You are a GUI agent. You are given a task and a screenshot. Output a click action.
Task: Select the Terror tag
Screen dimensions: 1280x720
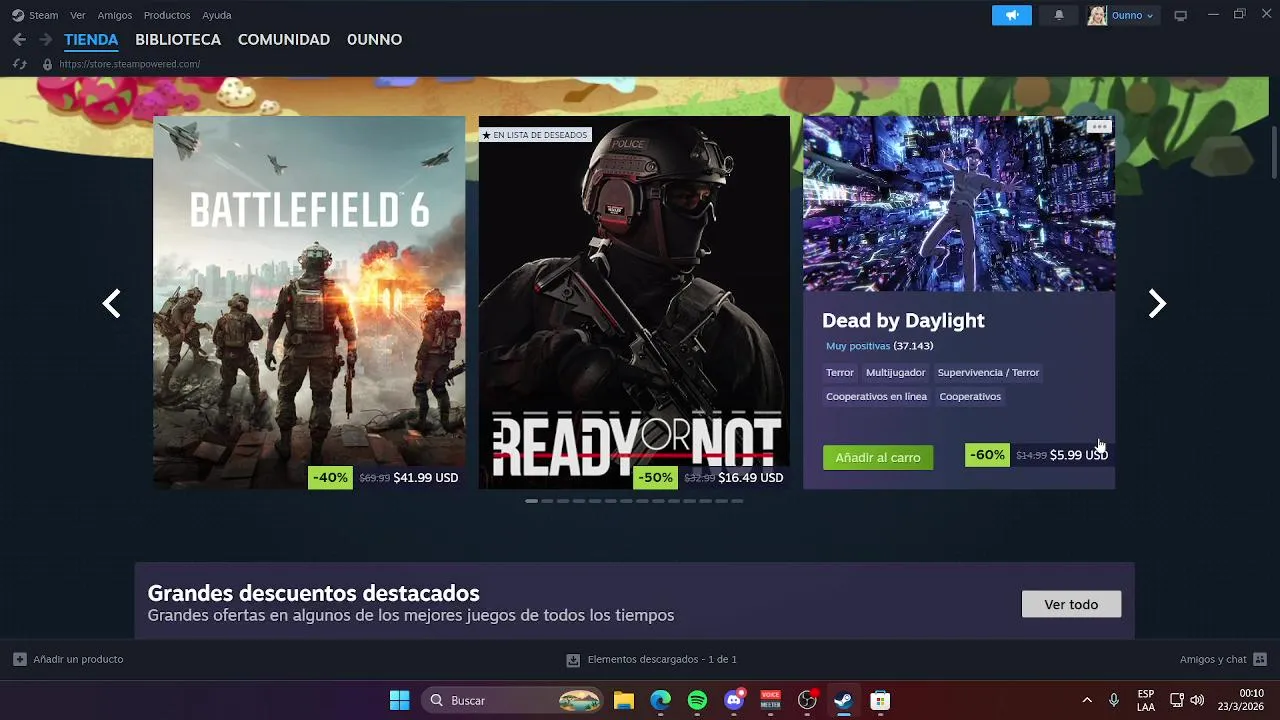840,372
